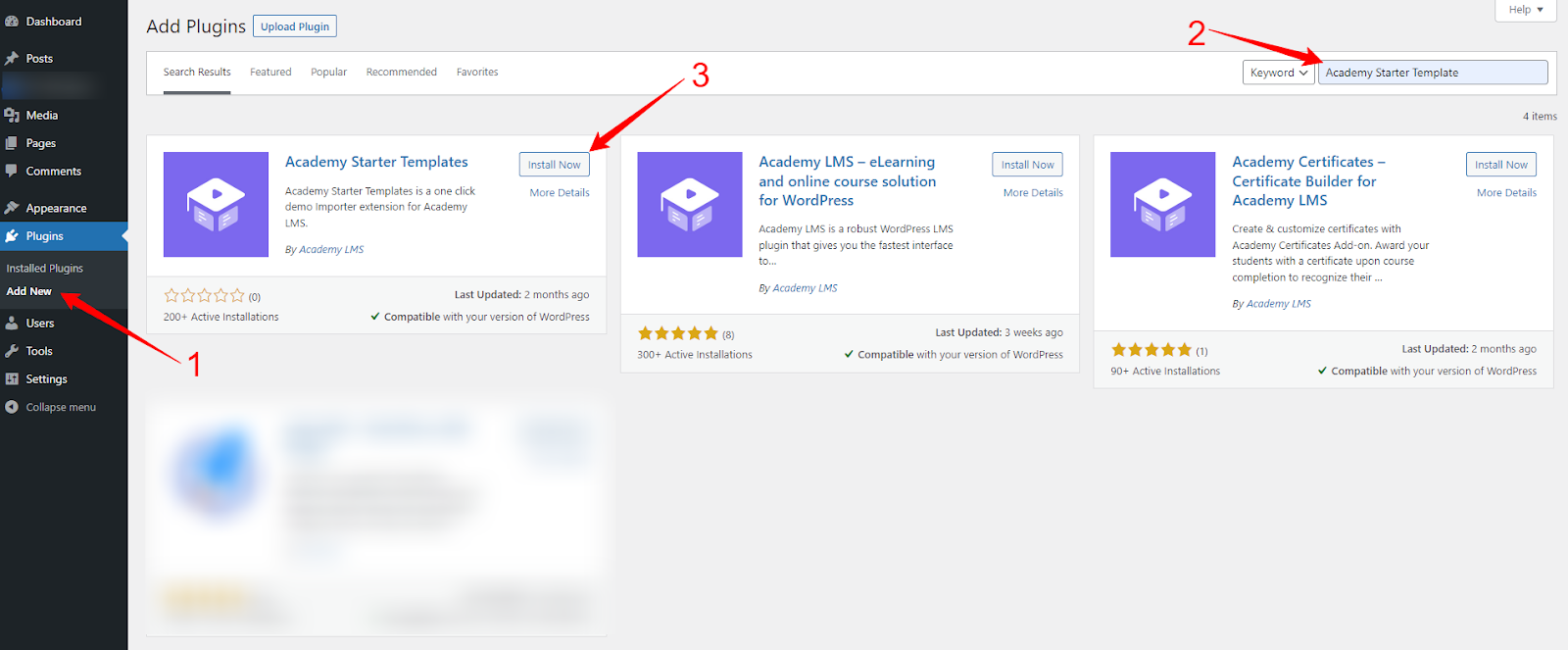The width and height of the screenshot is (1568, 650).
Task: Click the Plugins plug icon
Action: point(12,236)
